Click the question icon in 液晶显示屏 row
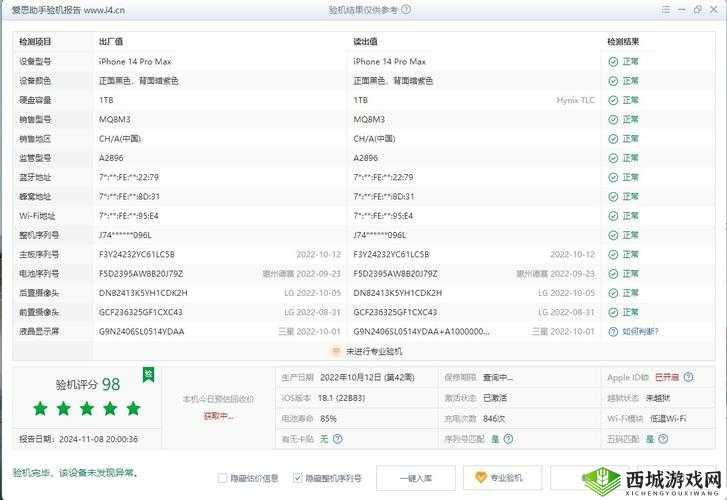The height and width of the screenshot is (500, 727). point(613,332)
